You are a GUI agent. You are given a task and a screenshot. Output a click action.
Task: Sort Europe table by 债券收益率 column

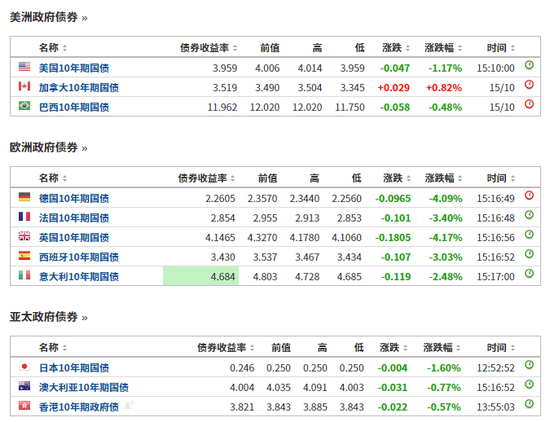point(206,178)
